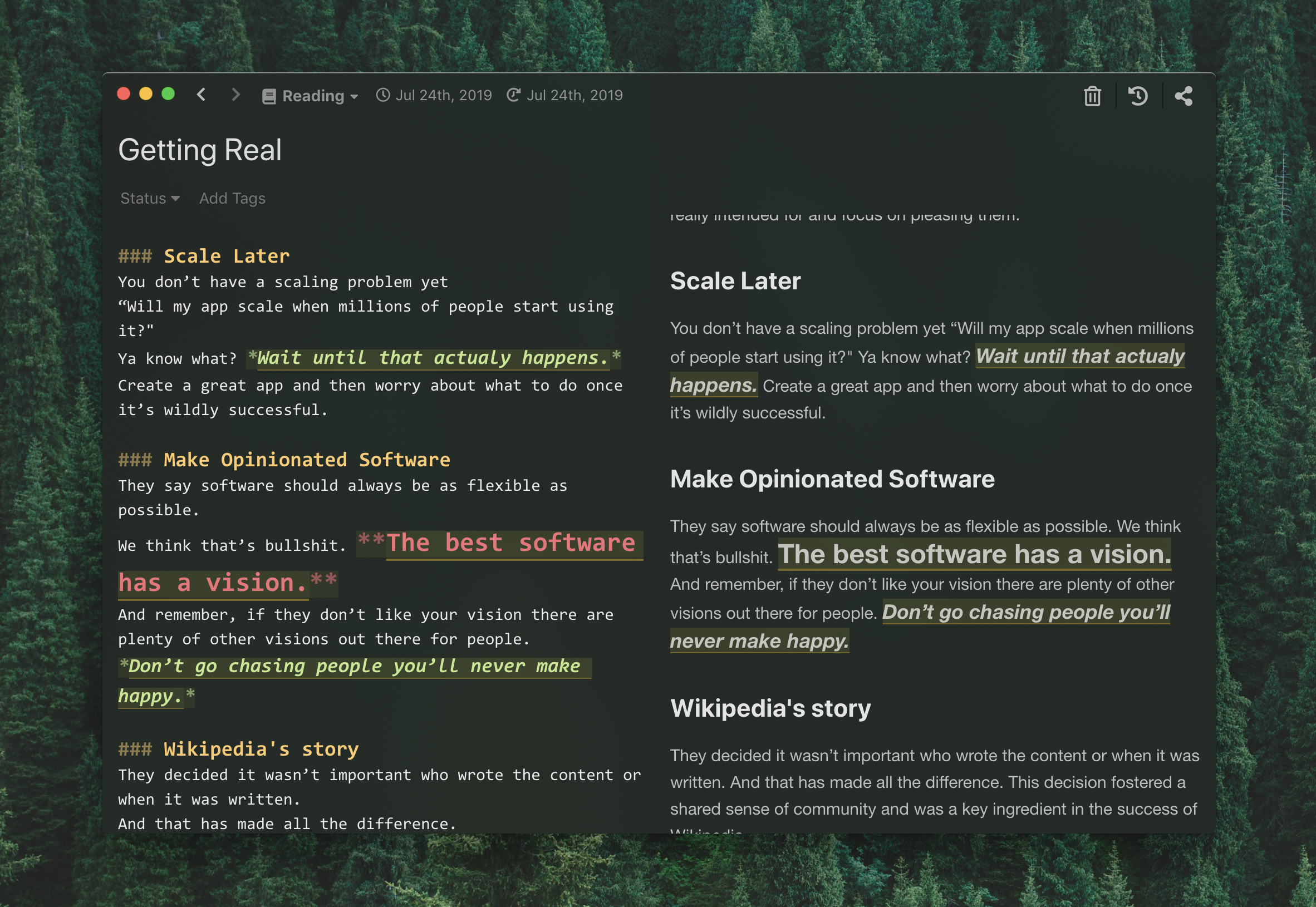1316x907 pixels.
Task: Click the created date Jul 24th, 2019
Action: tap(444, 95)
